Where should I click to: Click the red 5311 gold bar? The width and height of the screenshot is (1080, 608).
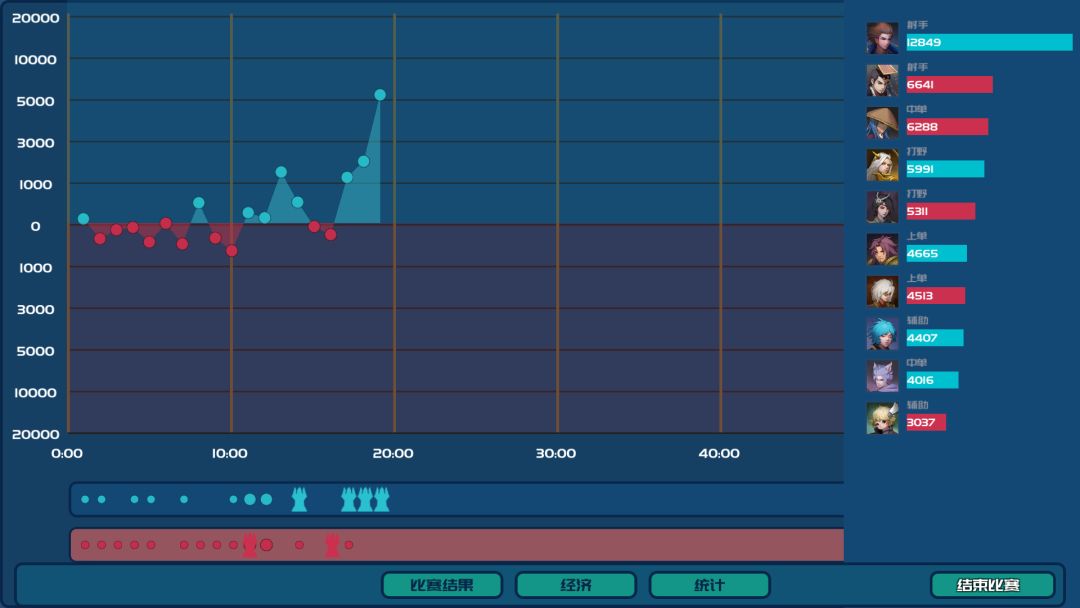click(941, 211)
